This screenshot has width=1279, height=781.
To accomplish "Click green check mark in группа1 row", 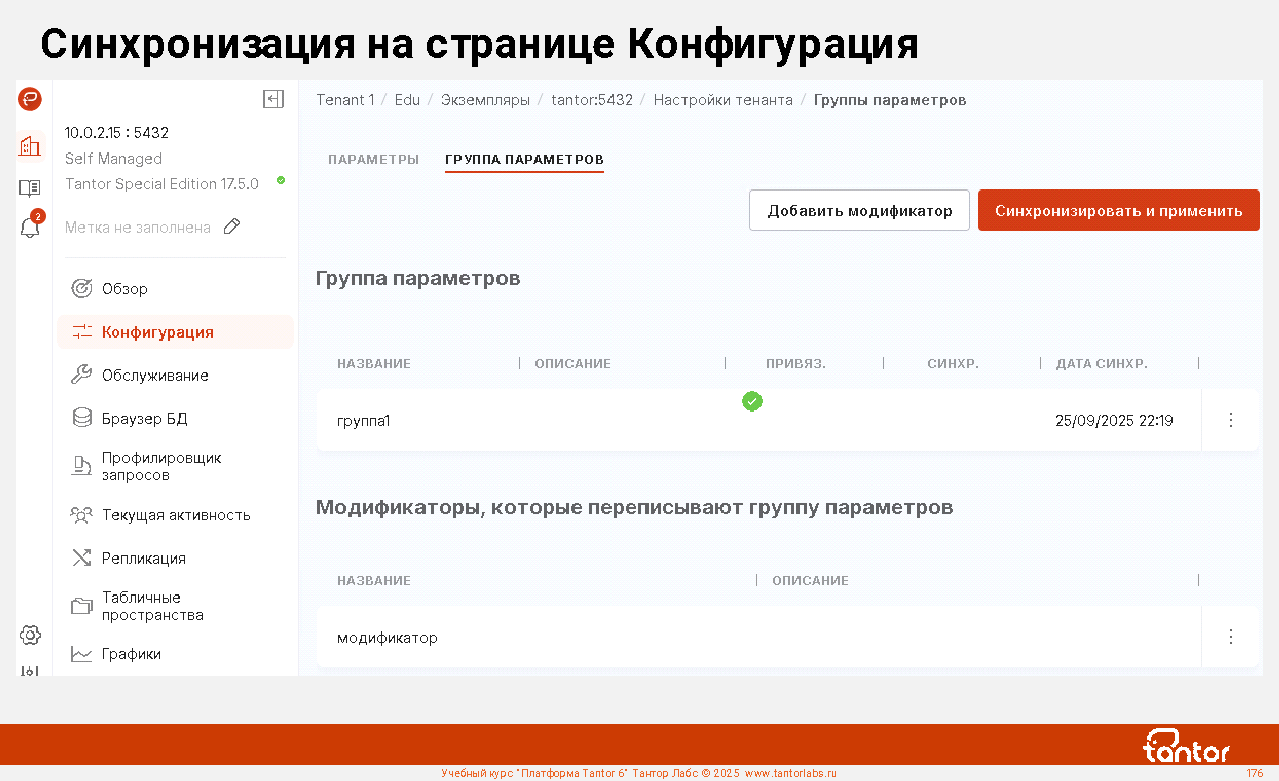I will tap(752, 401).
